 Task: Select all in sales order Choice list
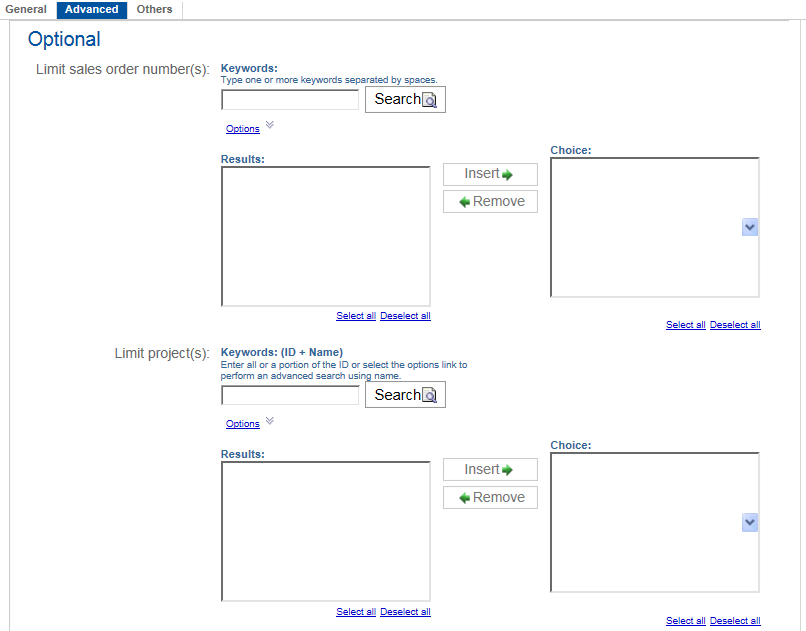[x=686, y=325]
